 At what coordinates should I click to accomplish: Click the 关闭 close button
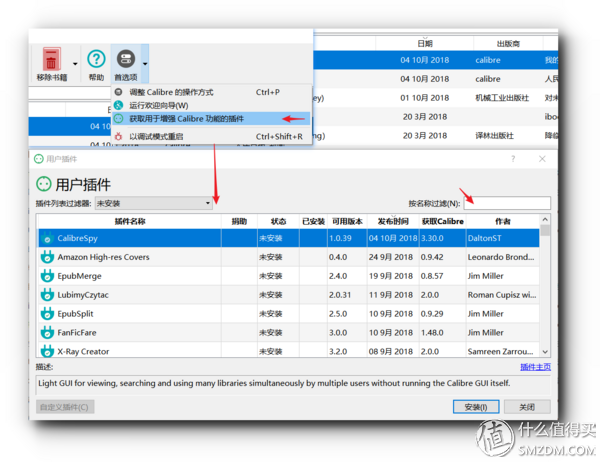tap(527, 407)
